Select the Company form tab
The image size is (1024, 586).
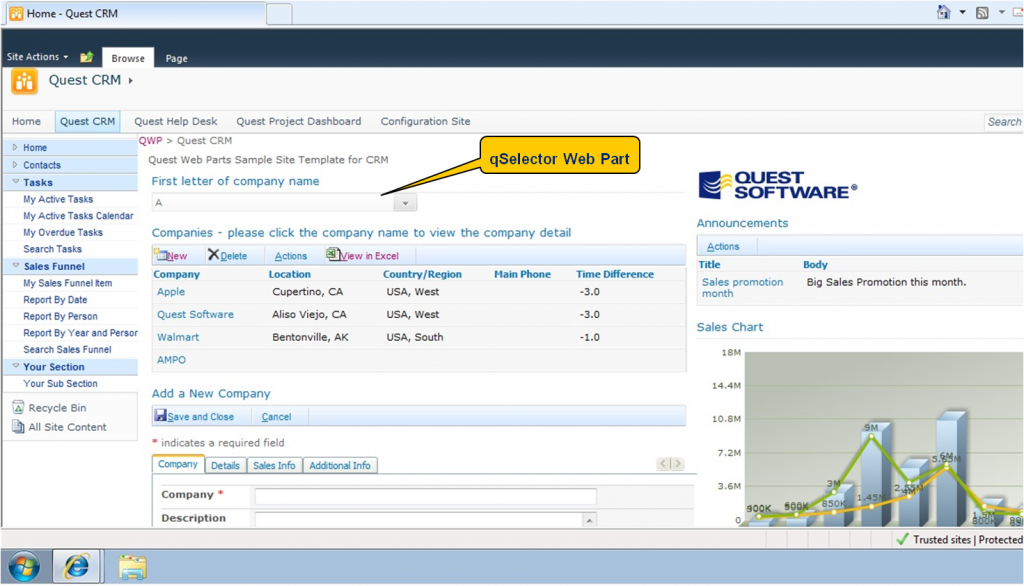point(178,464)
